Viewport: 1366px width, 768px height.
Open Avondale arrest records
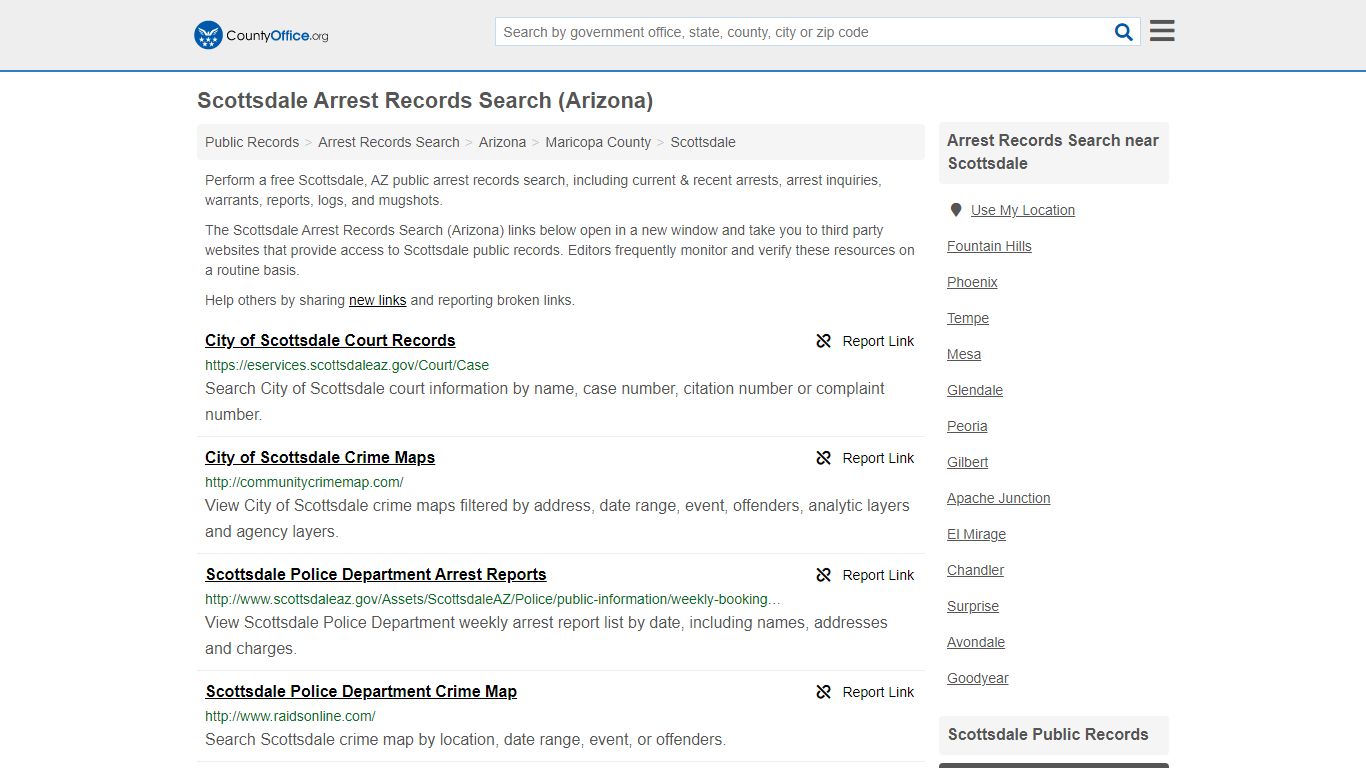[976, 642]
